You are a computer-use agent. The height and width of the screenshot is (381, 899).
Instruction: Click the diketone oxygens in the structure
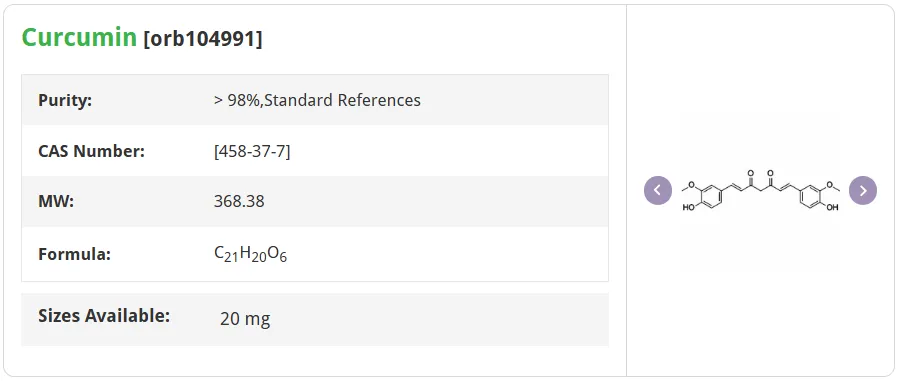760,172
